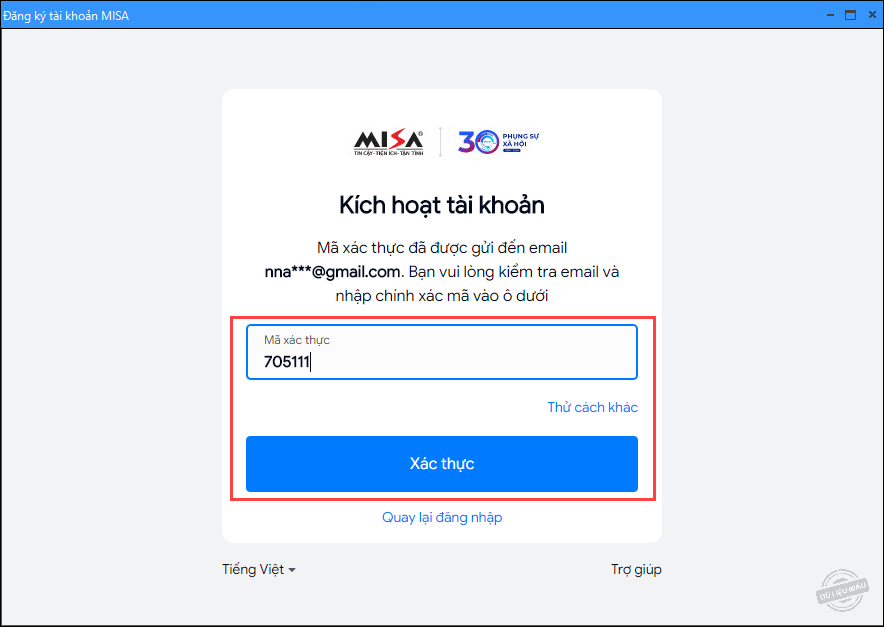Close the MISA registration window

point(872,15)
